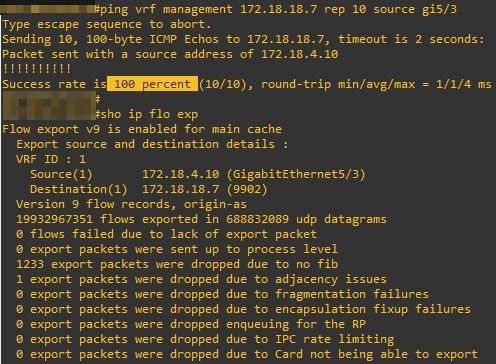Click the 19932967351 flows exported count
The width and height of the screenshot is (496, 364).
point(54,219)
